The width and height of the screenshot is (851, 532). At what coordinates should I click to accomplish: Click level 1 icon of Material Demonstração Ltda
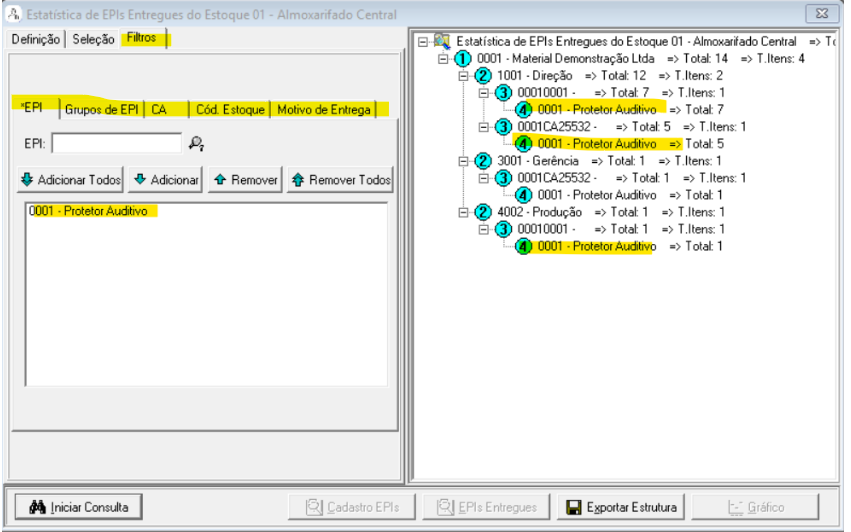[462, 59]
